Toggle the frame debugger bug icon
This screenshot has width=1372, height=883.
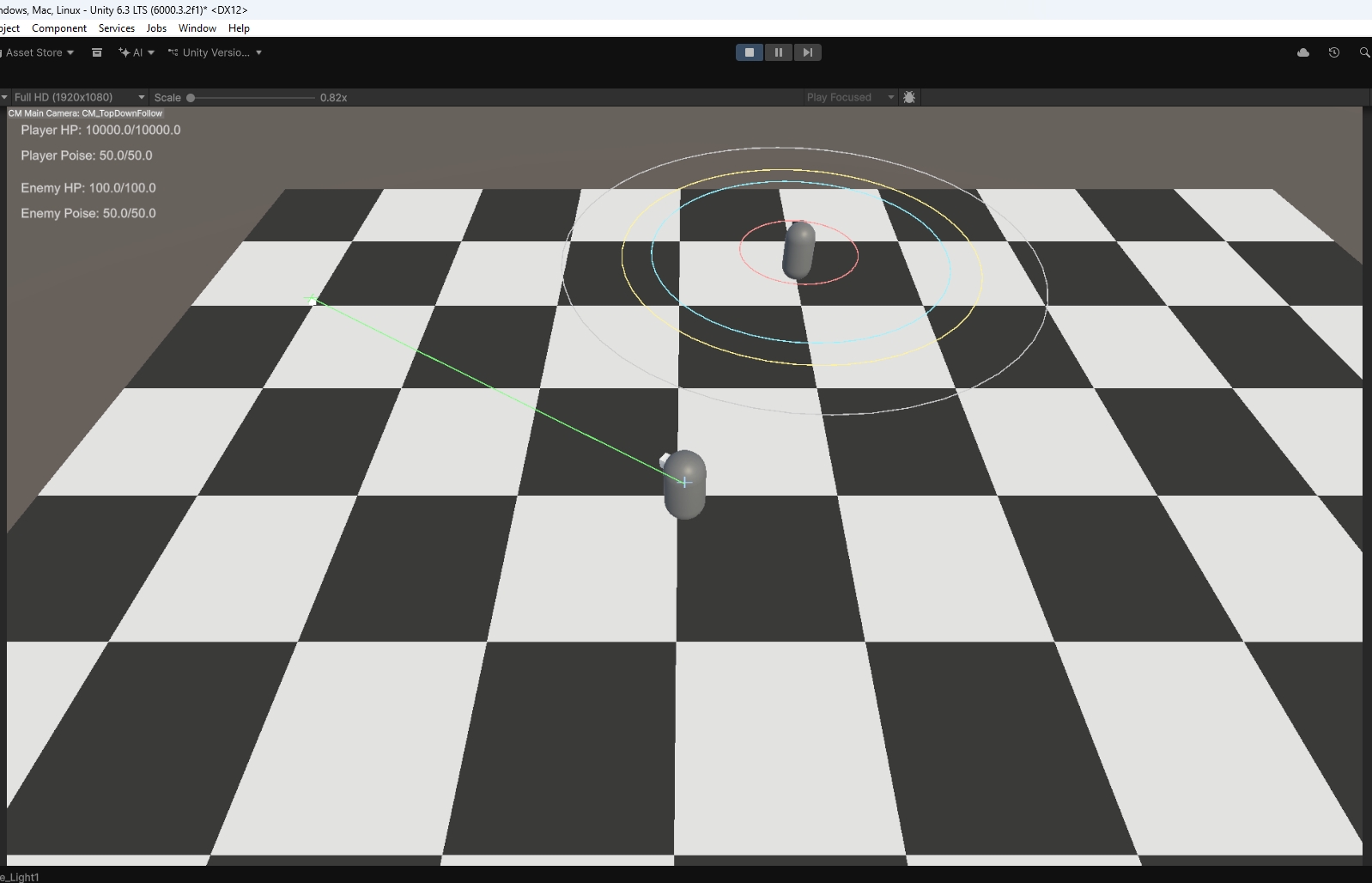[x=909, y=97]
